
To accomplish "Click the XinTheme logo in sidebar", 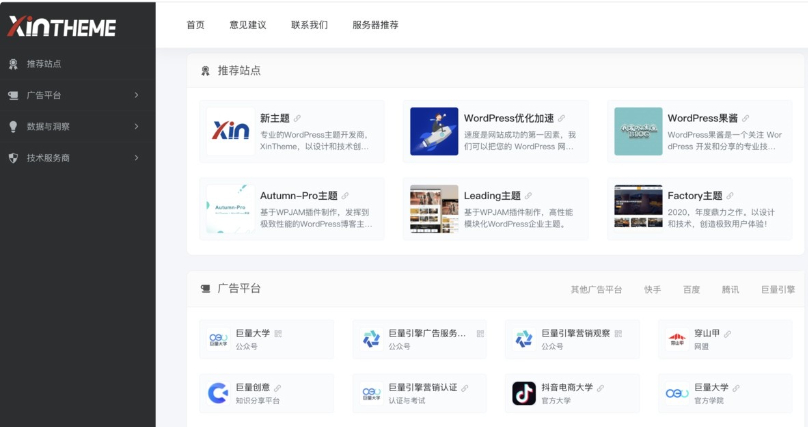I will coord(61,26).
